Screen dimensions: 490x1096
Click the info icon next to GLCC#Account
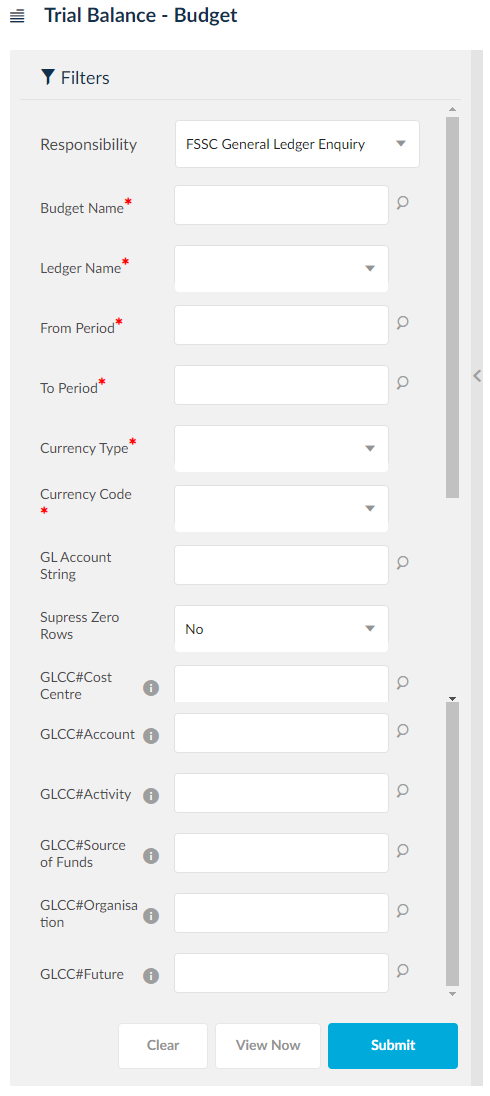[151, 736]
